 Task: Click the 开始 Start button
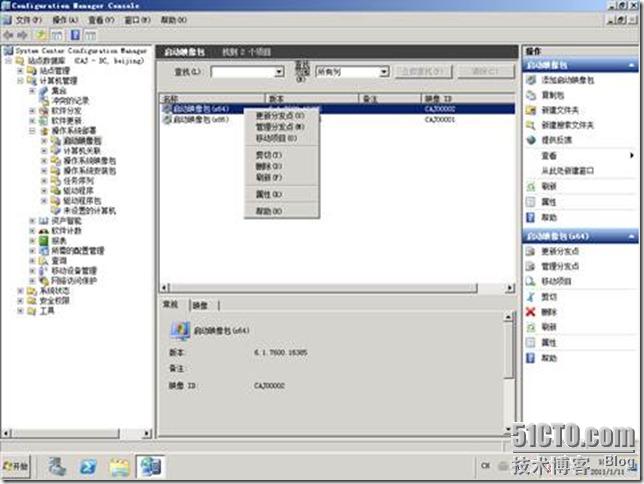tap(16, 466)
